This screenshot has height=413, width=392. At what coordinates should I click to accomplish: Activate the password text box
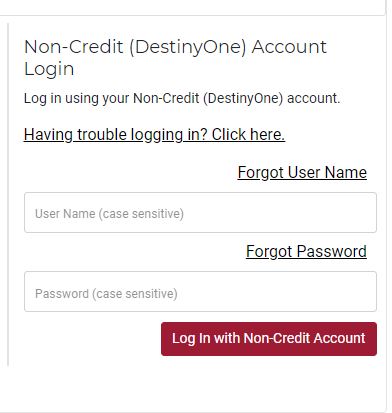[x=200, y=291]
